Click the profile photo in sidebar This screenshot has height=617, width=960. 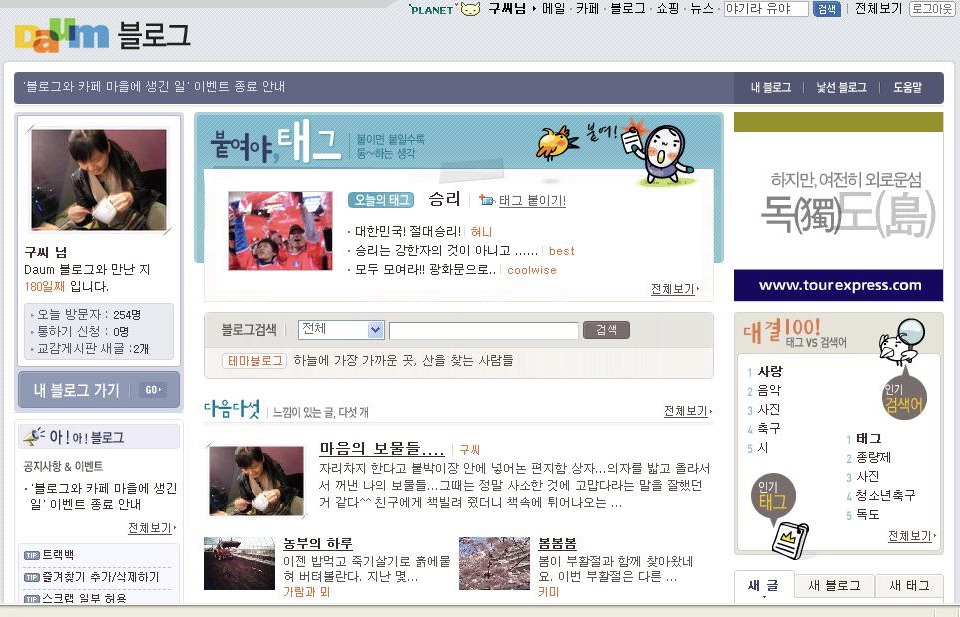[x=99, y=179]
